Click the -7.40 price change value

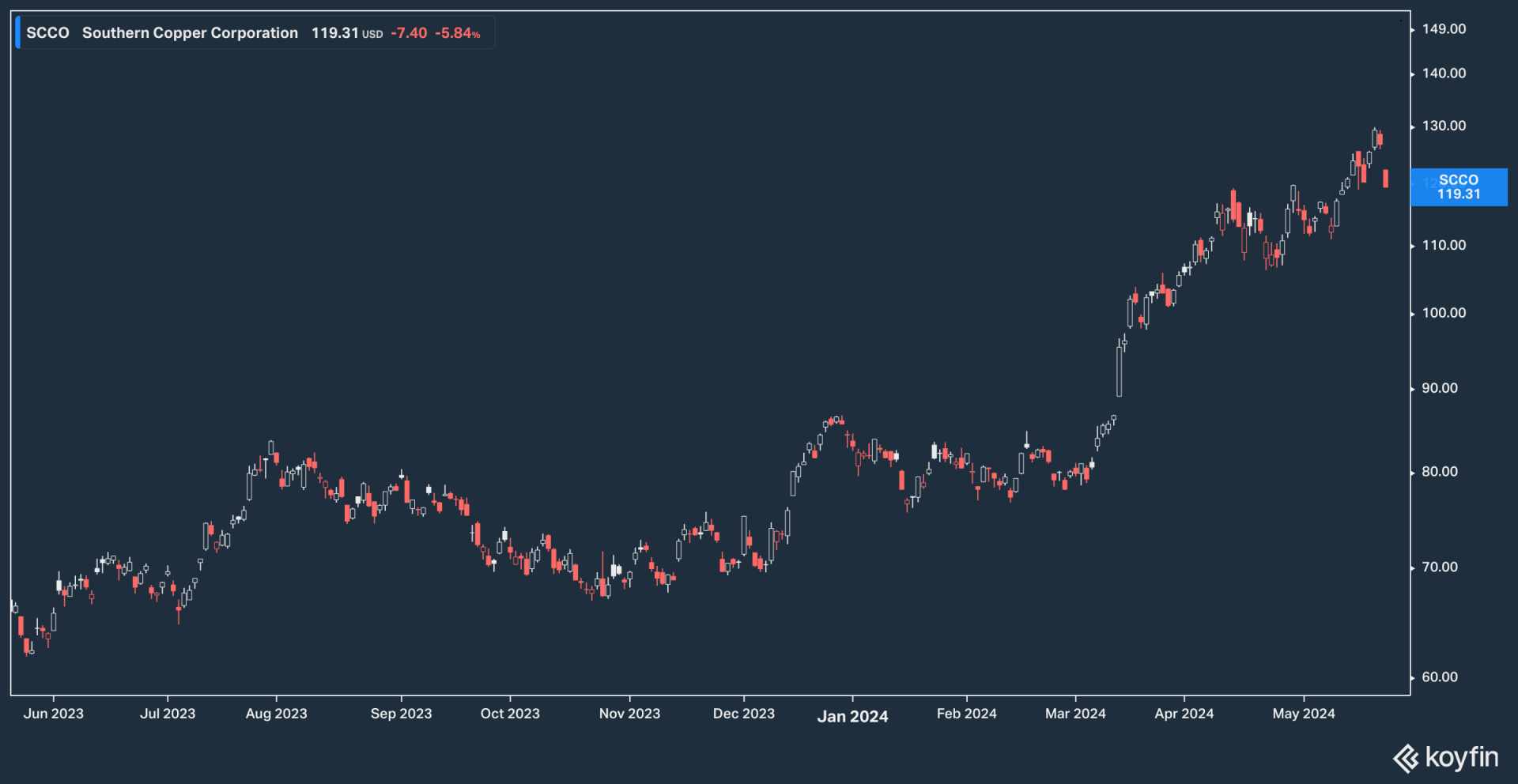409,33
